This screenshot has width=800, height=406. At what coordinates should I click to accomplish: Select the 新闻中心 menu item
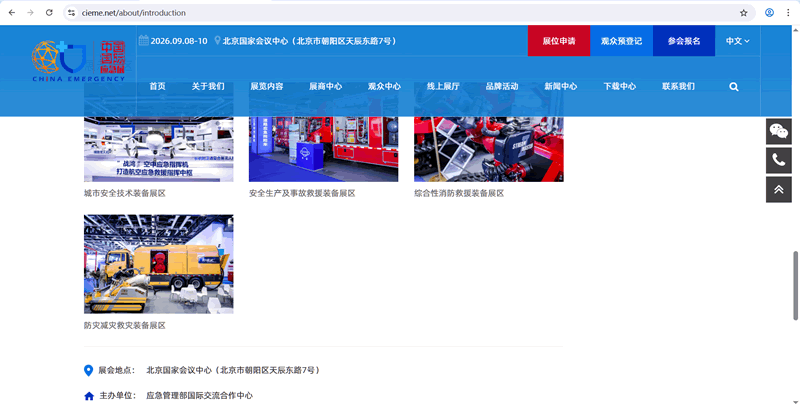(560, 87)
